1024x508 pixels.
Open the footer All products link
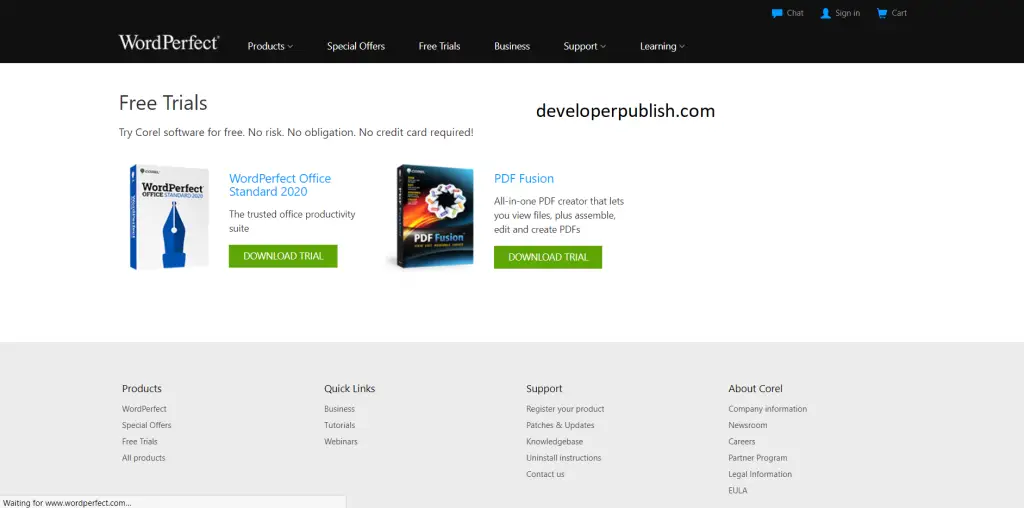coord(144,458)
